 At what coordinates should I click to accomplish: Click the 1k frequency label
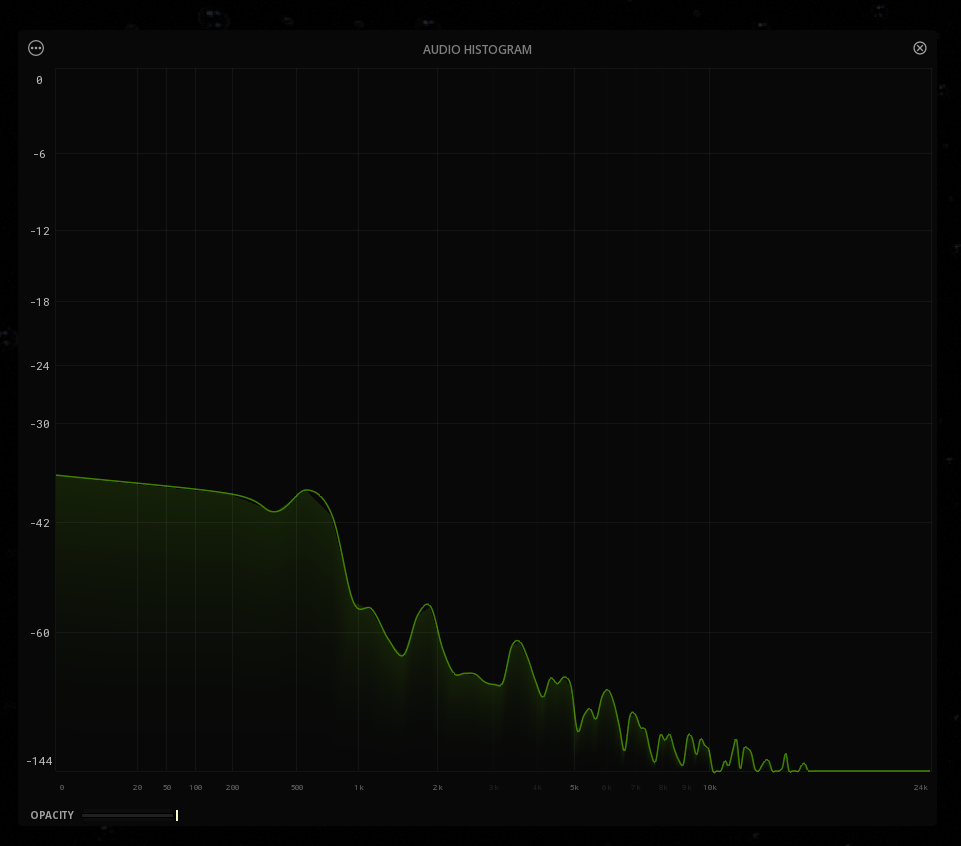click(x=359, y=788)
